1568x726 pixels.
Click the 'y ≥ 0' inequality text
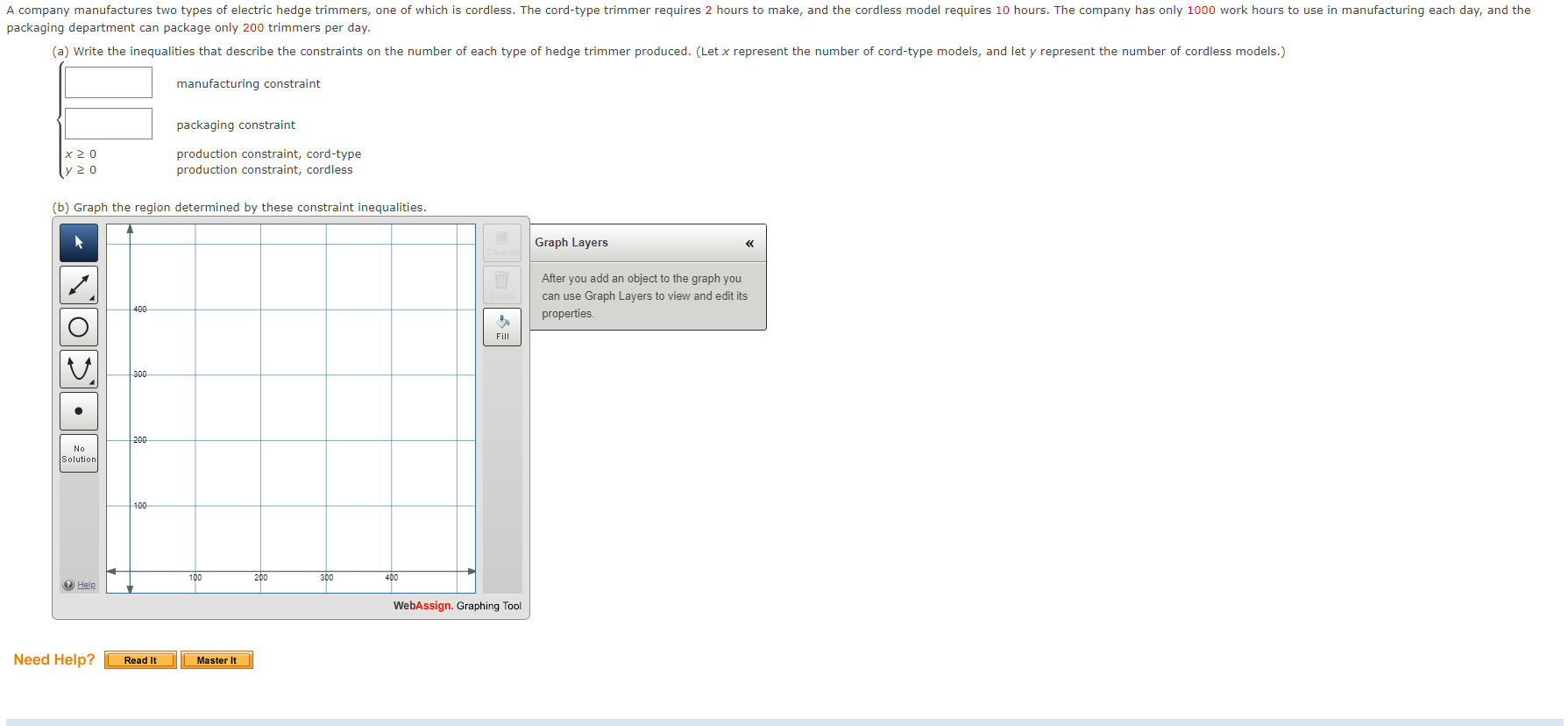coord(81,170)
